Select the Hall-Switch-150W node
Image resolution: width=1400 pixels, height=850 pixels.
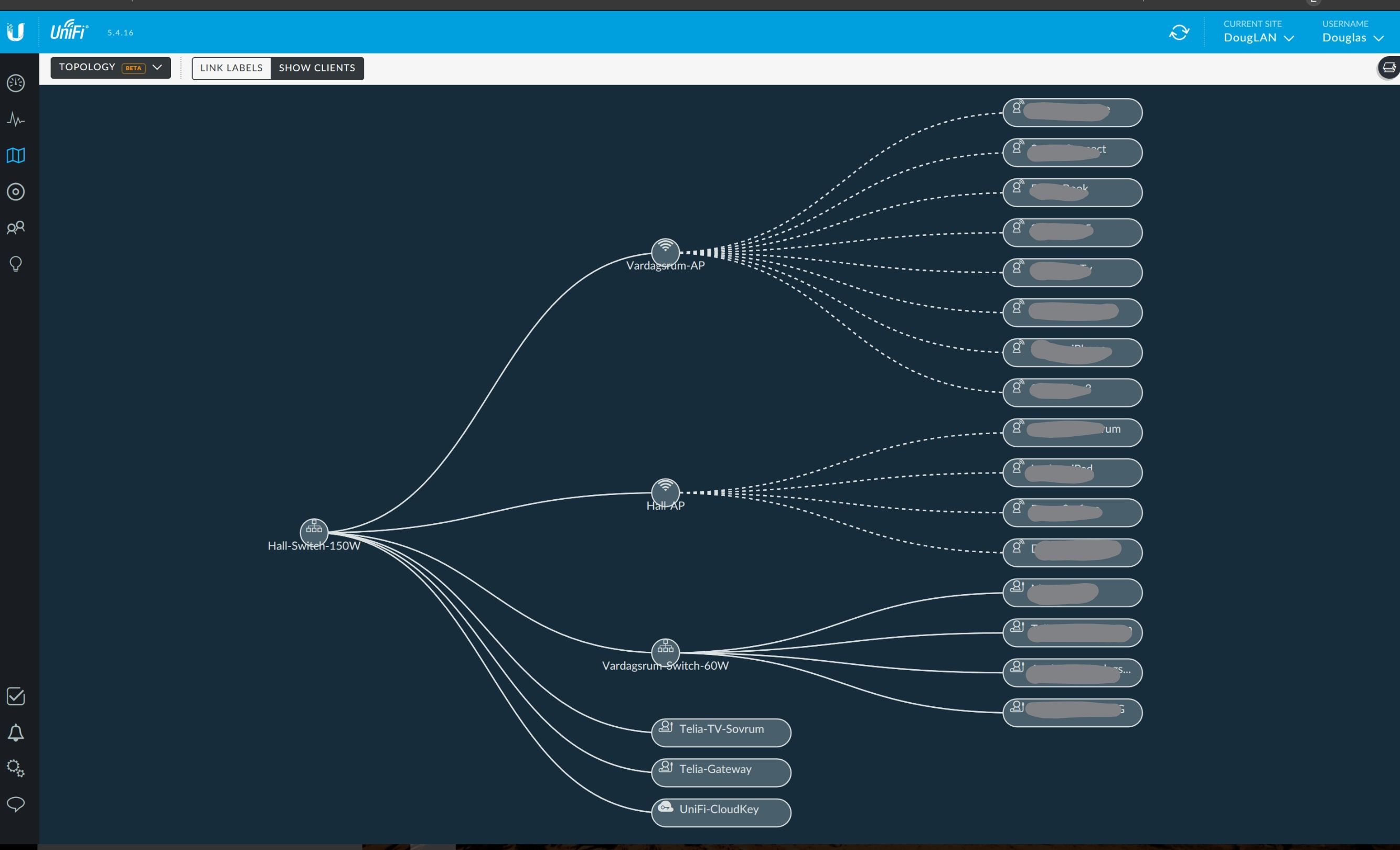(314, 532)
